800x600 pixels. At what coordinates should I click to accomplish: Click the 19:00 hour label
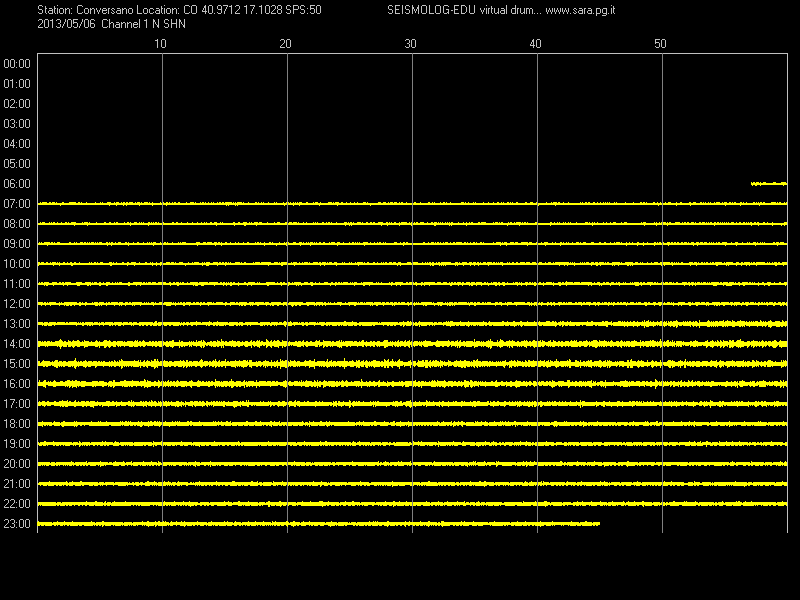point(17,444)
